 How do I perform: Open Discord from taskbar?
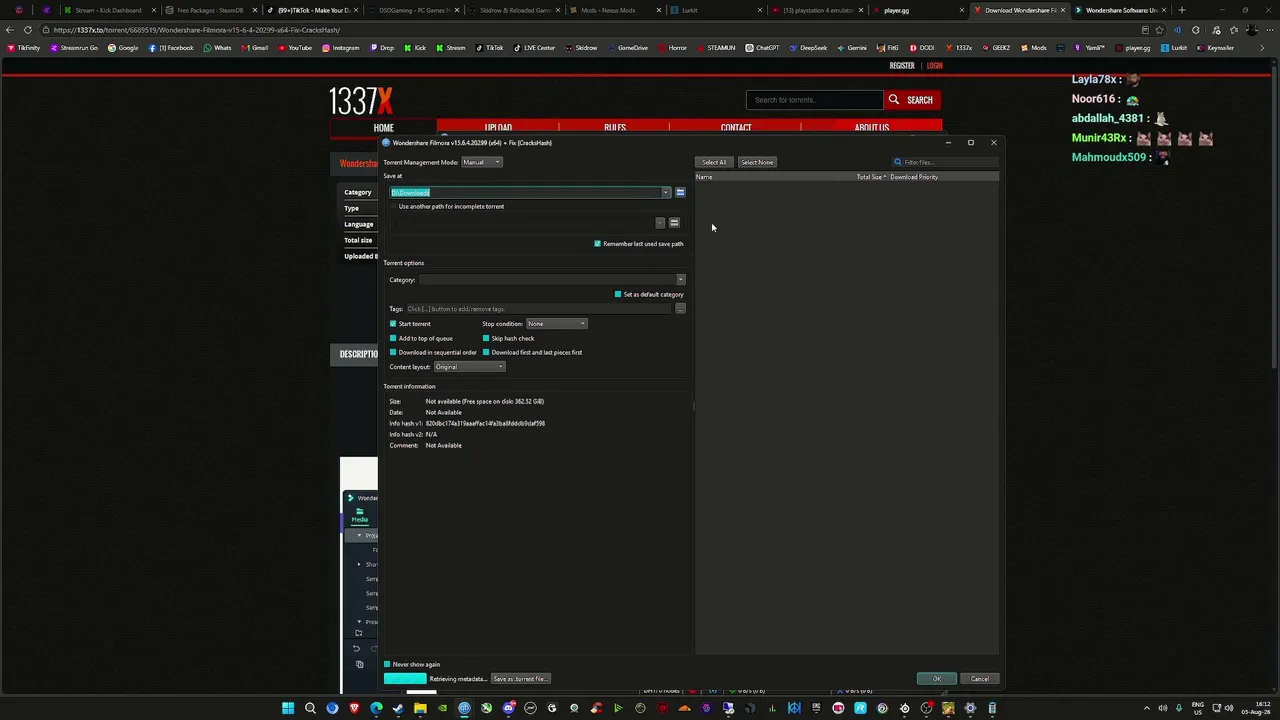pos(508,708)
